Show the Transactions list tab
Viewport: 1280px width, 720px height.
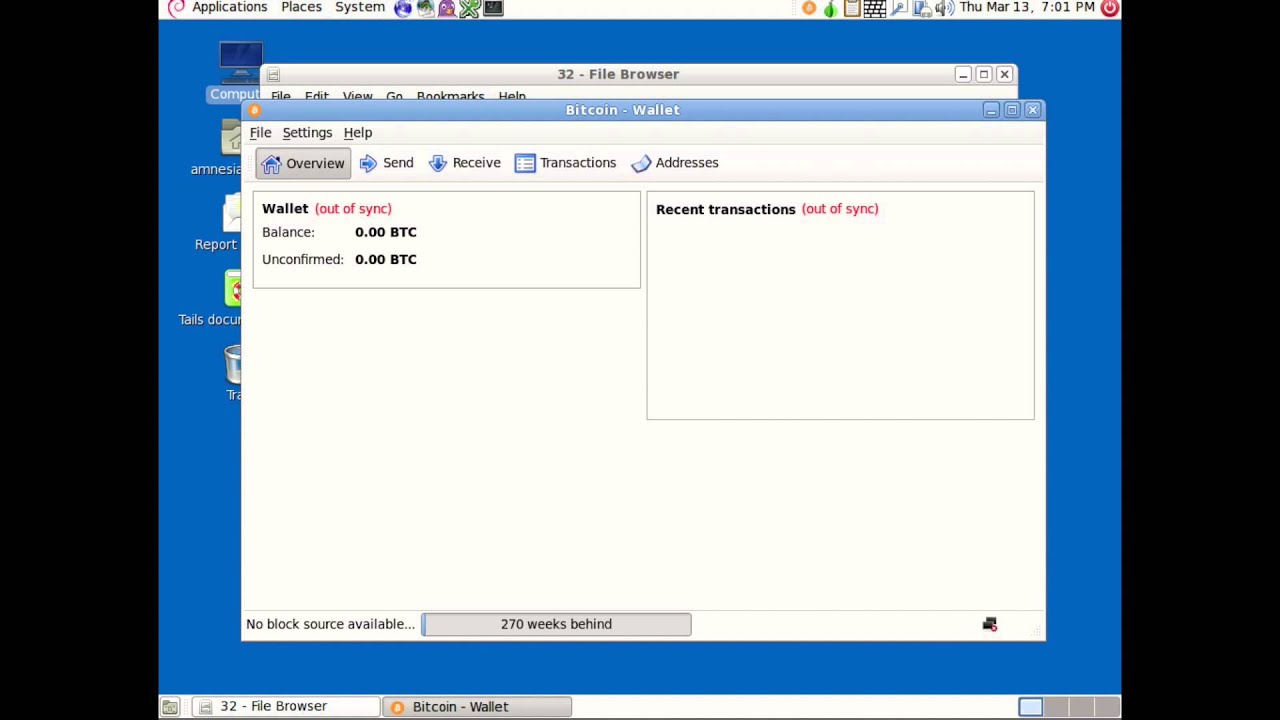(565, 163)
